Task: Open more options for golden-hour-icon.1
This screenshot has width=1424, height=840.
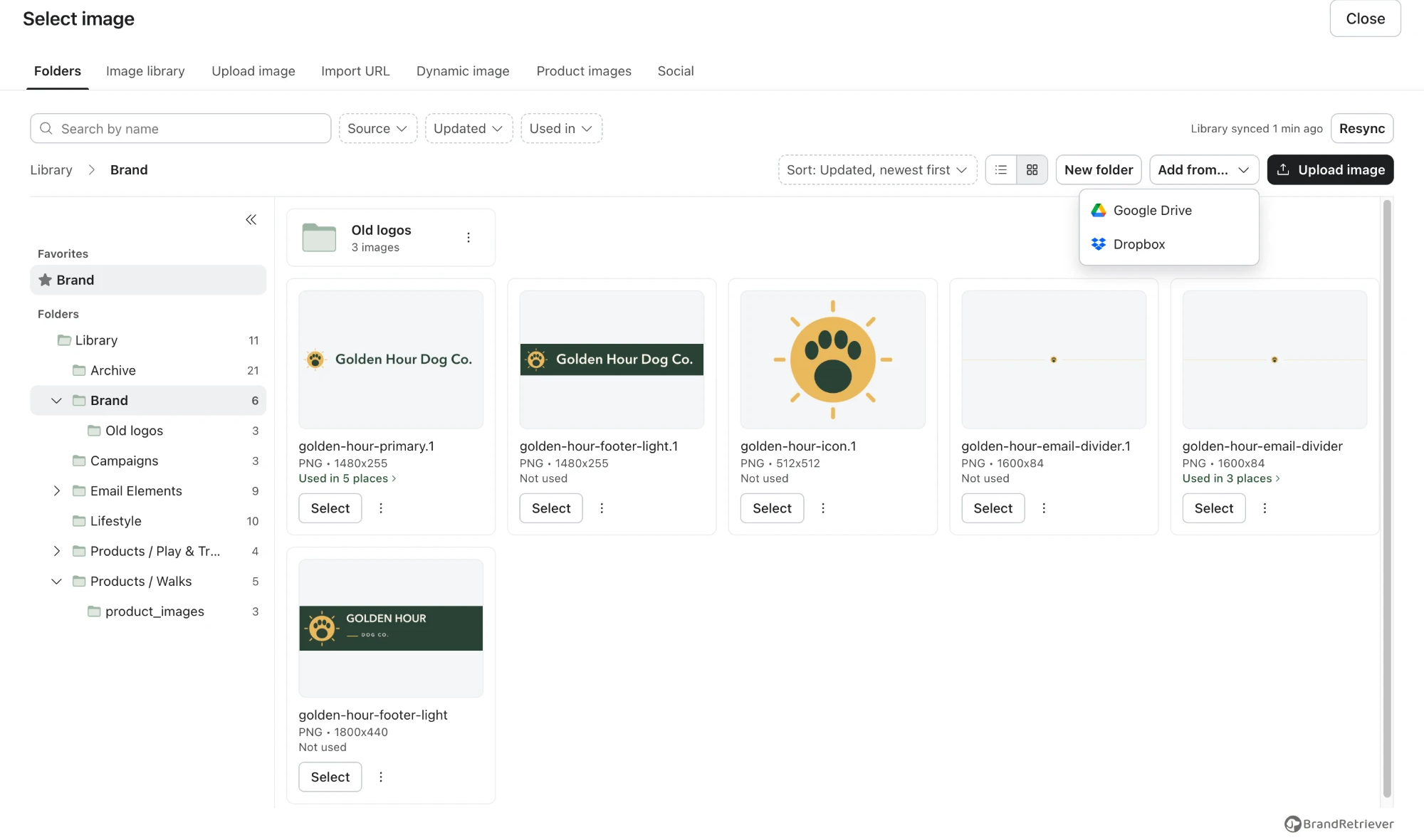Action: point(823,508)
